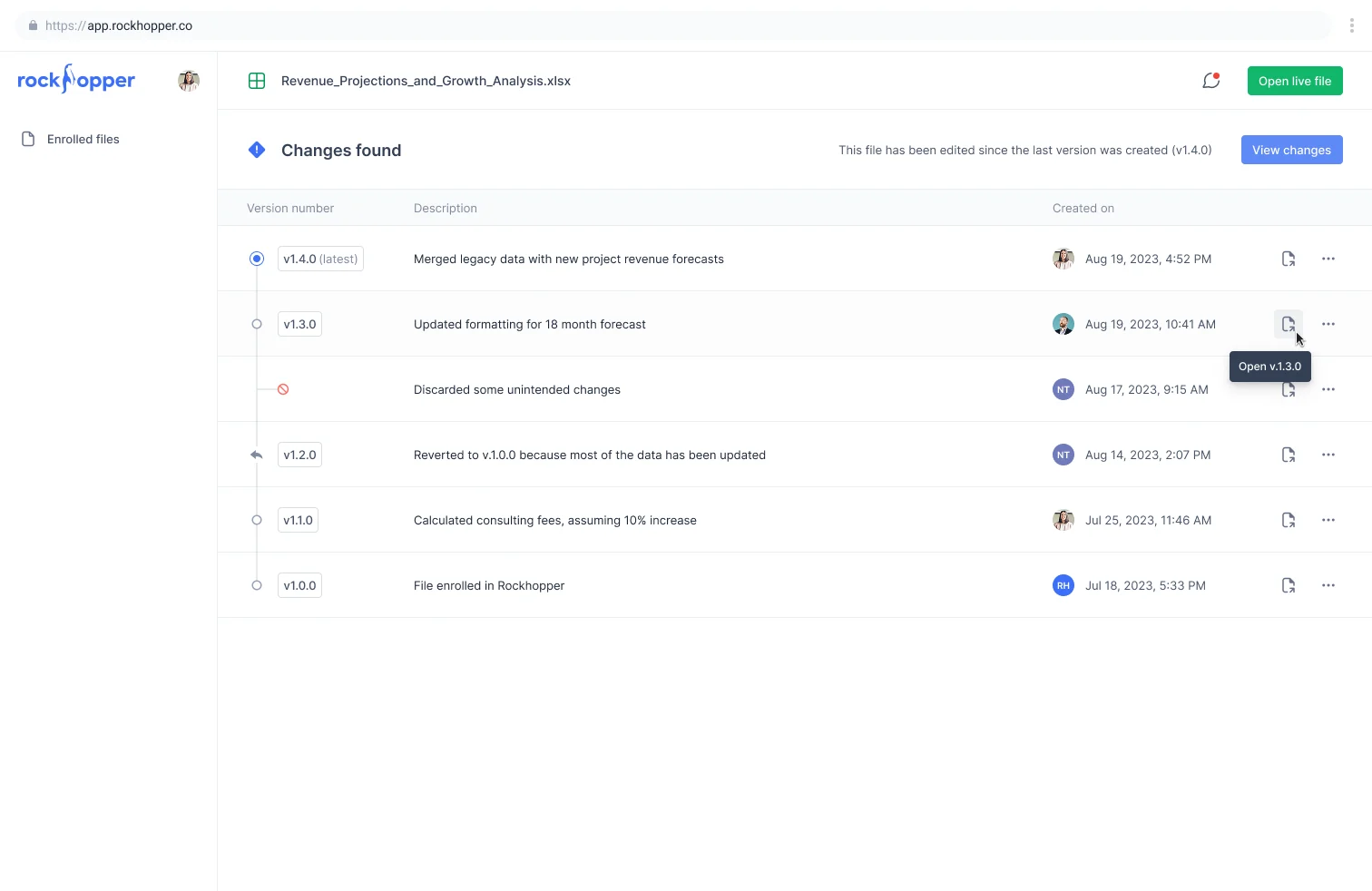Open more options menu for v1.2.0
Screen dimensions: 1372x891
[1328, 455]
